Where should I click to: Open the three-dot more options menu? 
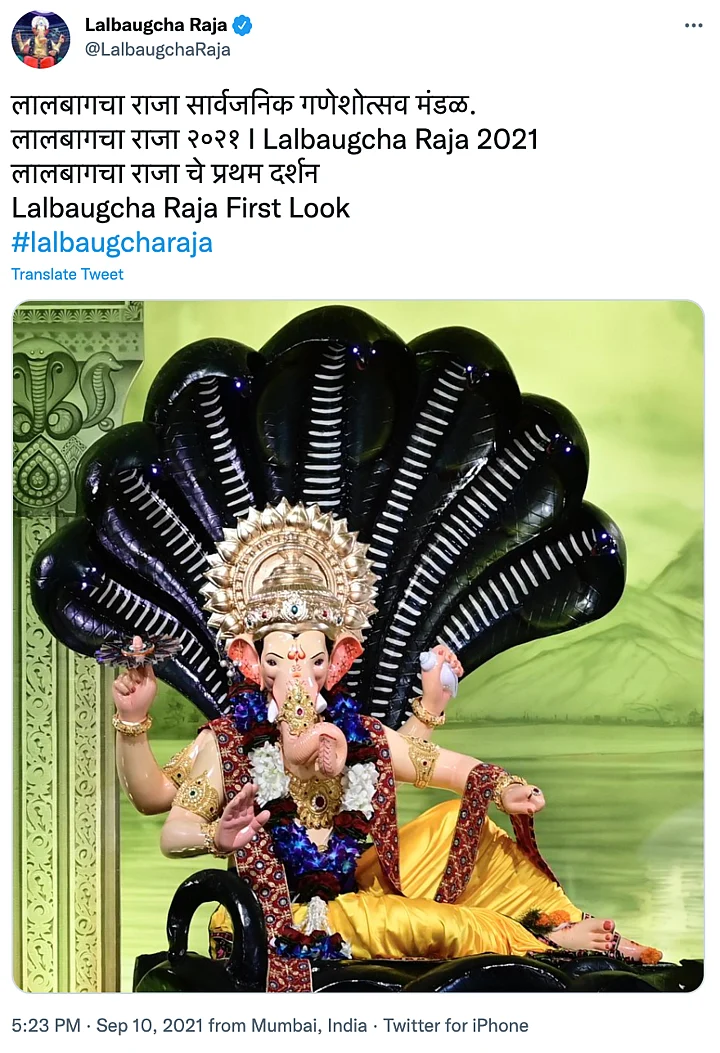coord(693,26)
